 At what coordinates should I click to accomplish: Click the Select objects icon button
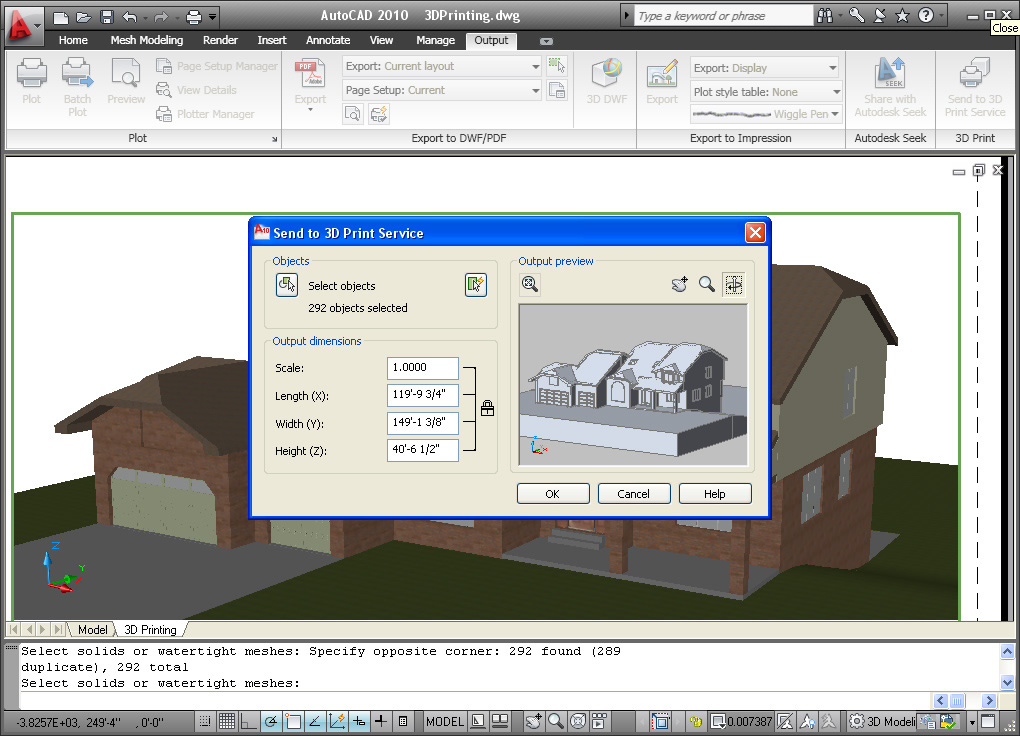point(287,285)
